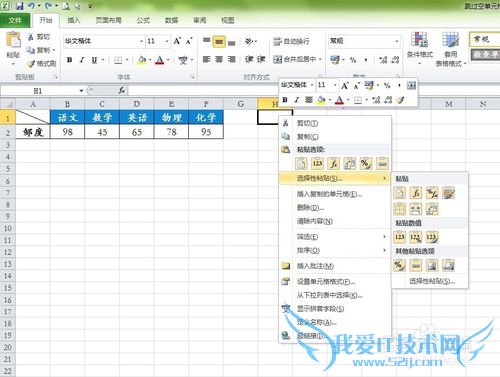The height and width of the screenshot is (377, 500).
Task: Open the ribbon font name combo box
Action: point(104,41)
